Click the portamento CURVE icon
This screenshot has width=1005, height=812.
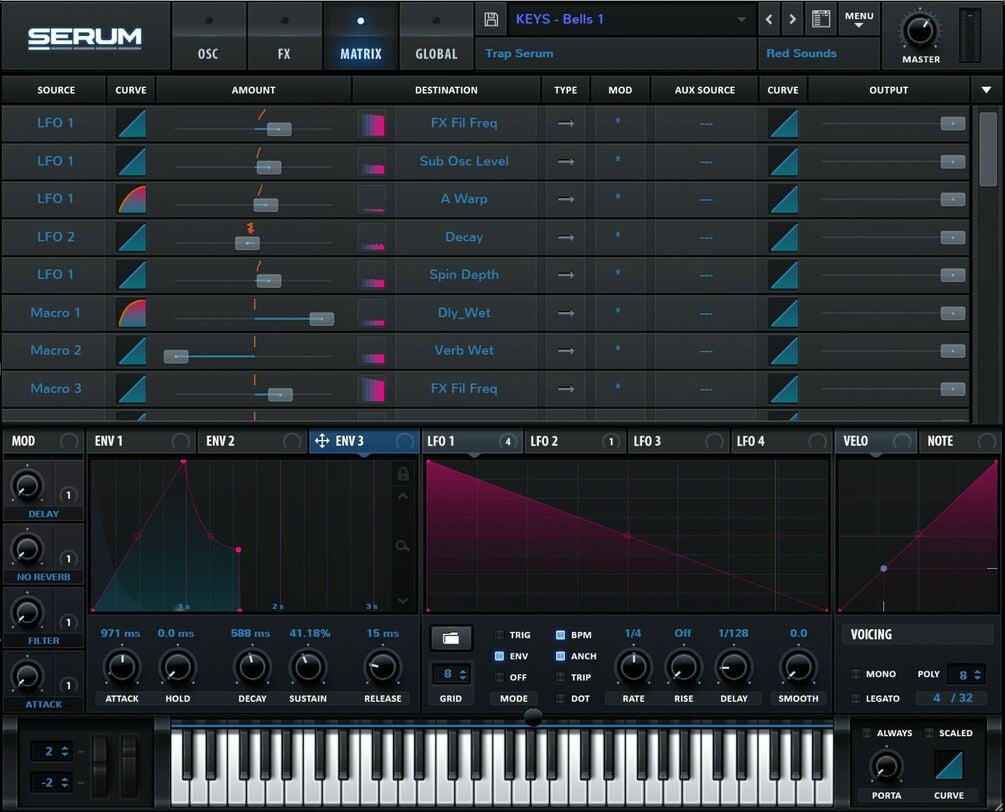pos(949,765)
